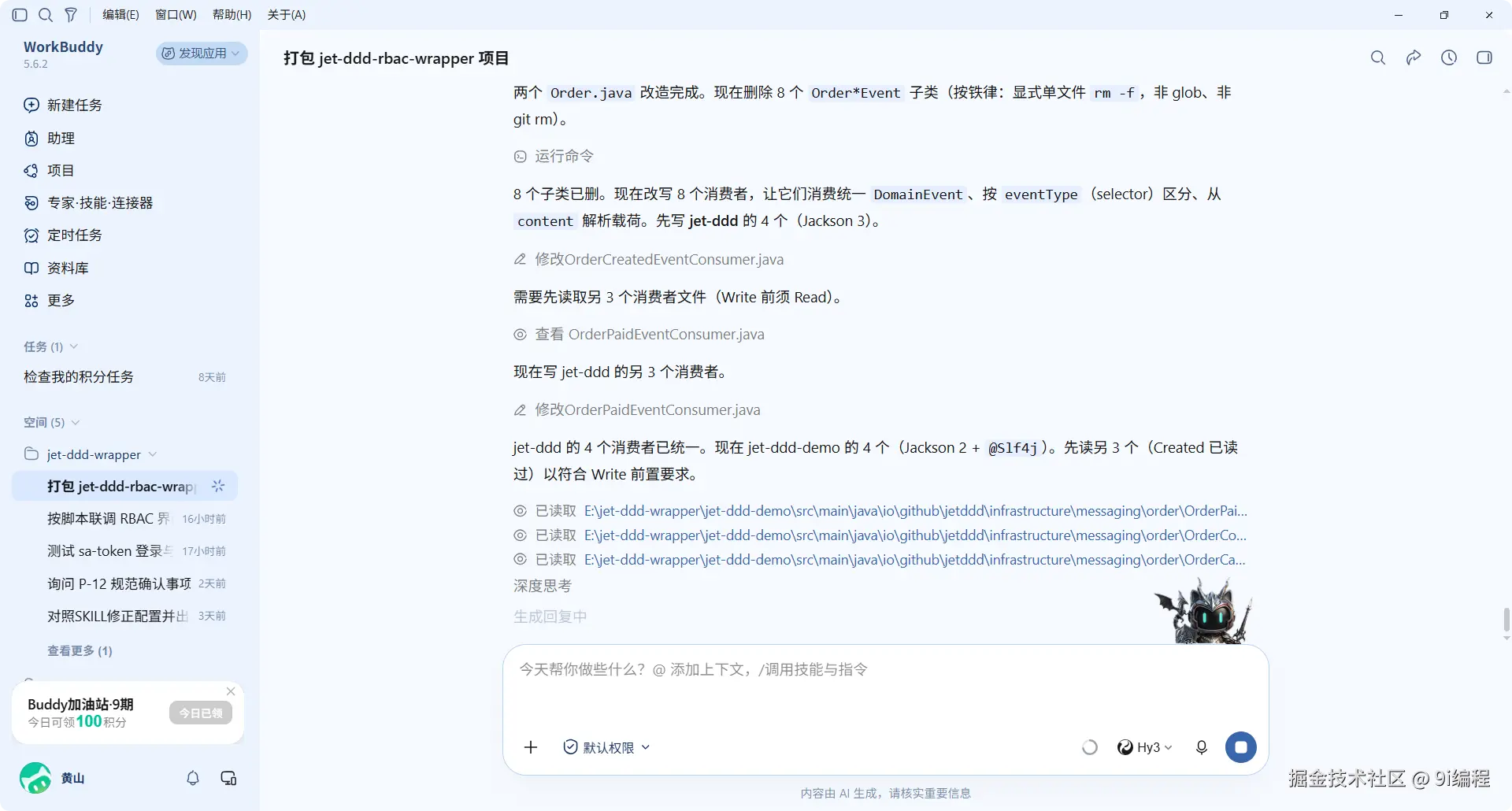Open the 帮助(H) menu
Image resolution: width=1512 pixels, height=811 pixels.
coord(232,15)
